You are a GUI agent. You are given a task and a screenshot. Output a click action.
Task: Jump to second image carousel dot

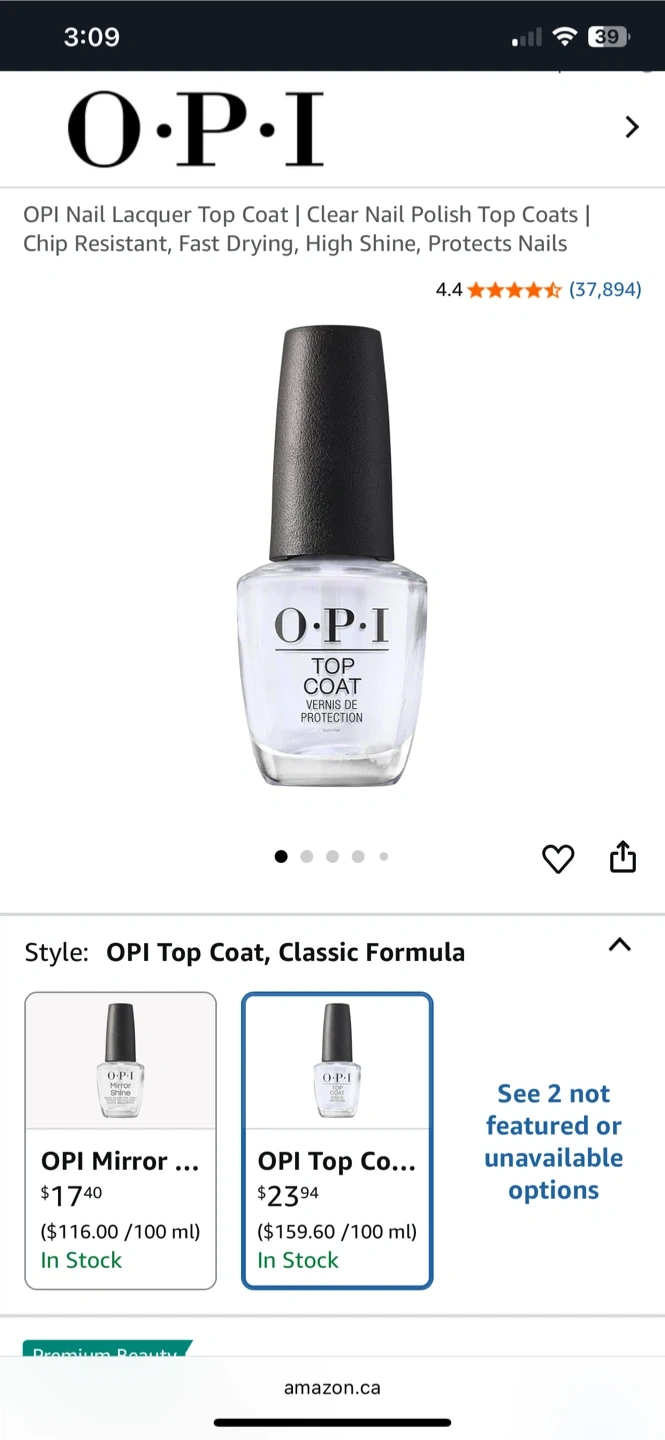pos(307,856)
